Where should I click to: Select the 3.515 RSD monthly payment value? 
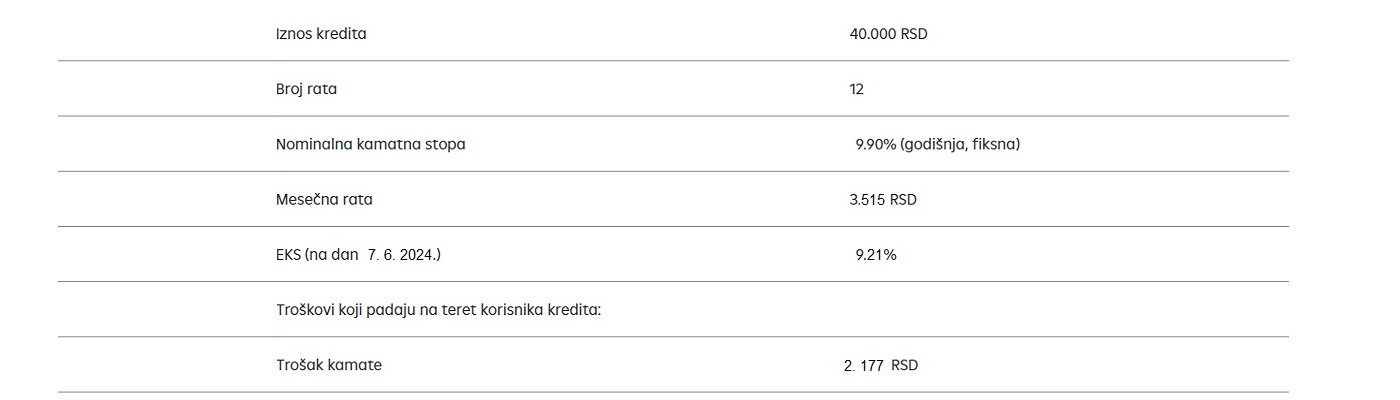pyautogui.click(x=883, y=199)
